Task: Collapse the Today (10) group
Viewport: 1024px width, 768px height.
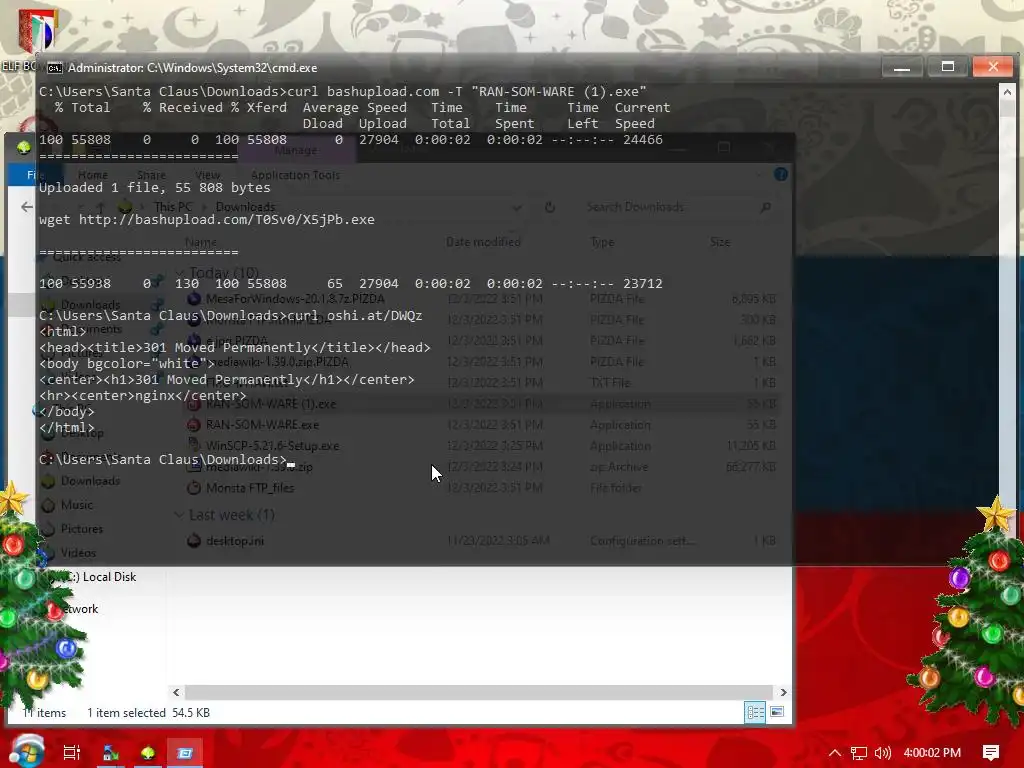Action: (x=179, y=272)
